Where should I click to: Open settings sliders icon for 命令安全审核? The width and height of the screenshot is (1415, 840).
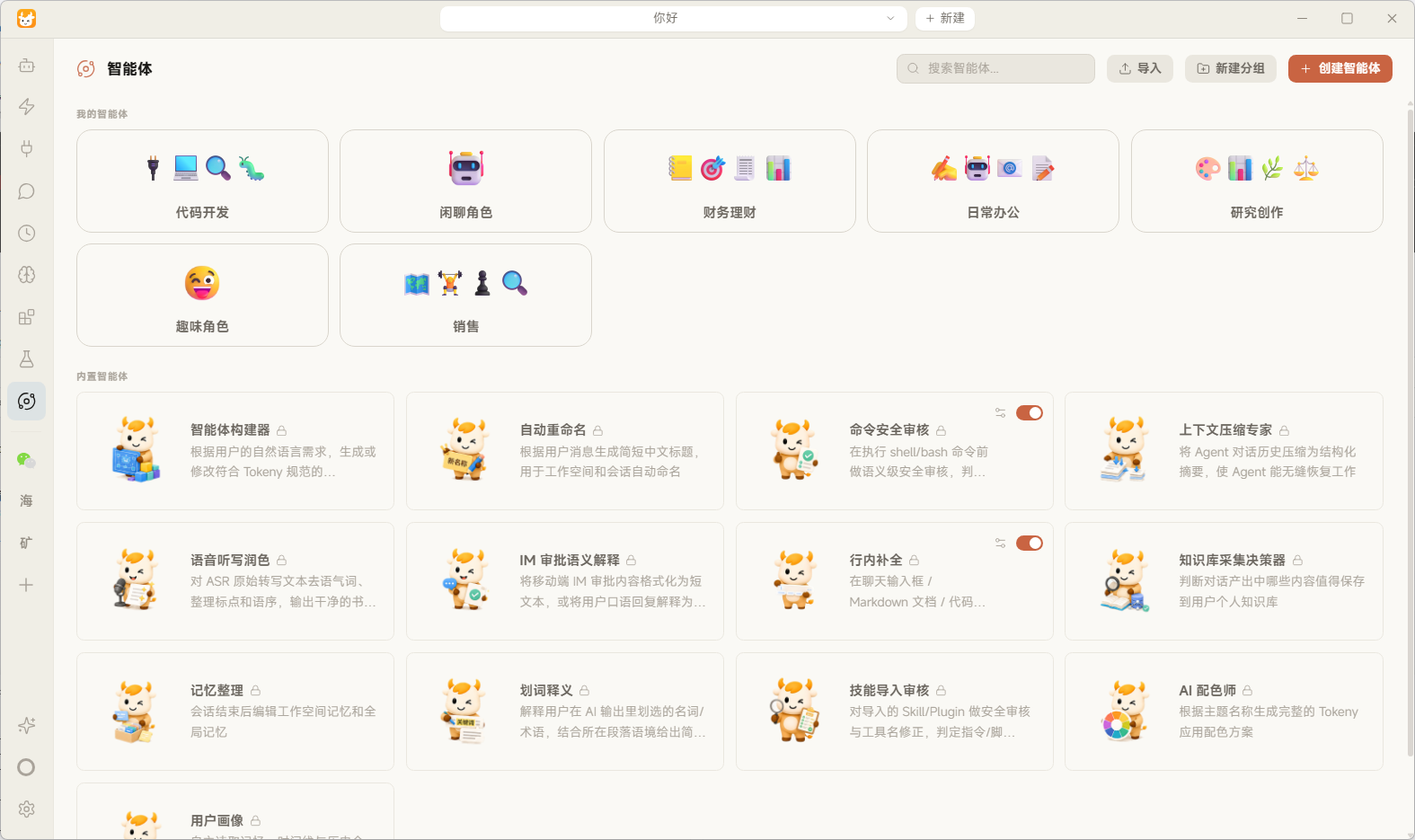[1000, 413]
